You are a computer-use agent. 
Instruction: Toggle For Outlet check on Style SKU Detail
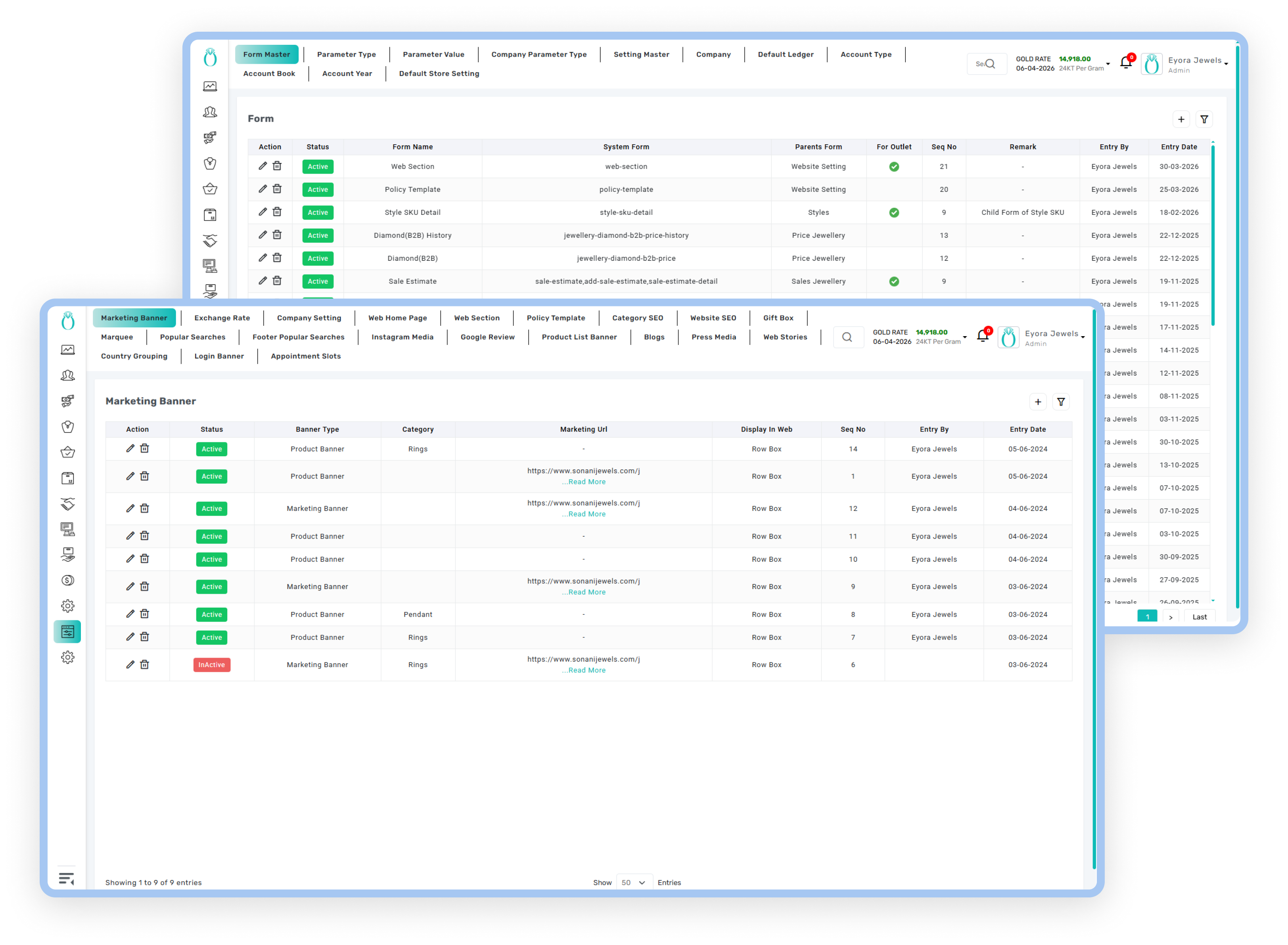pos(894,212)
